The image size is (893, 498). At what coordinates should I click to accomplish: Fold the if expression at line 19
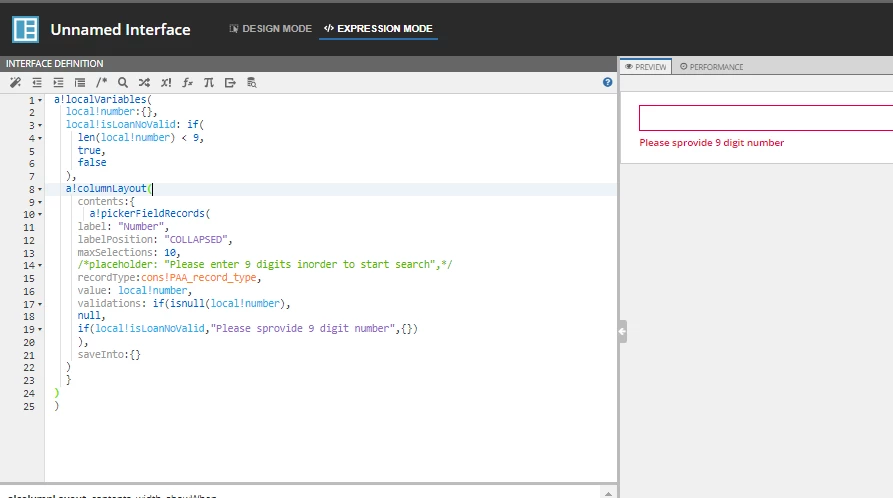click(x=40, y=329)
